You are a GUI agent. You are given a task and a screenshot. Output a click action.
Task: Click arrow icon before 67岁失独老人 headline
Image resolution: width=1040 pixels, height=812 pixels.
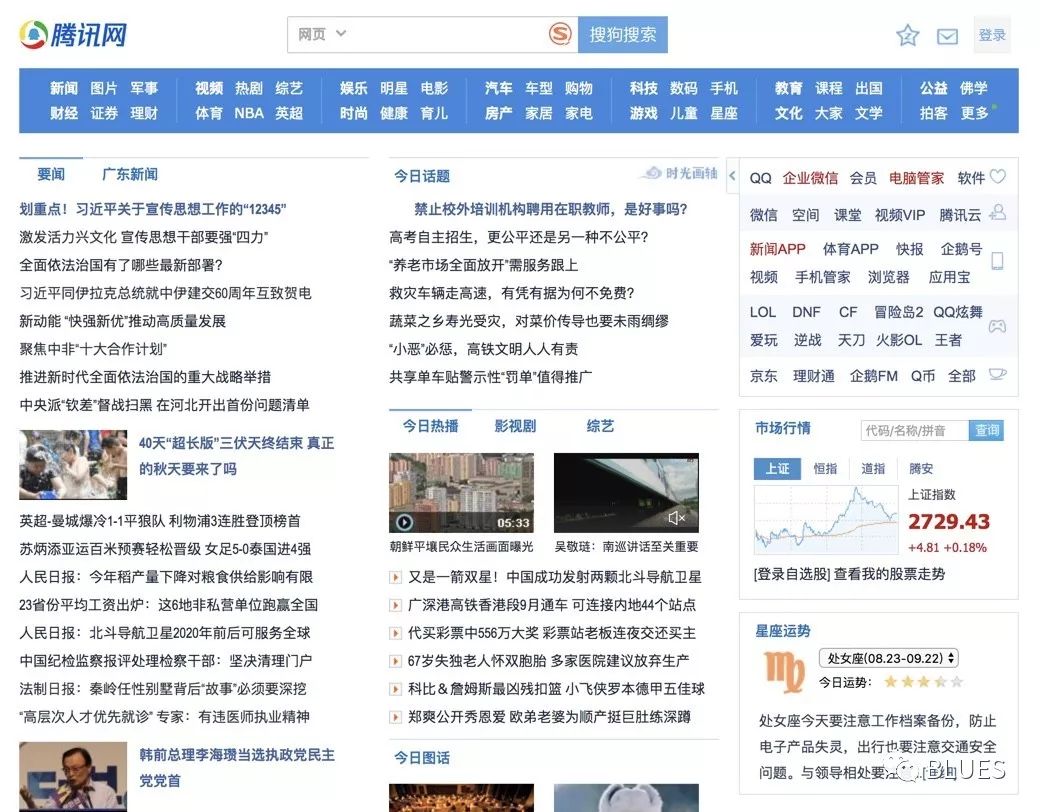point(395,661)
